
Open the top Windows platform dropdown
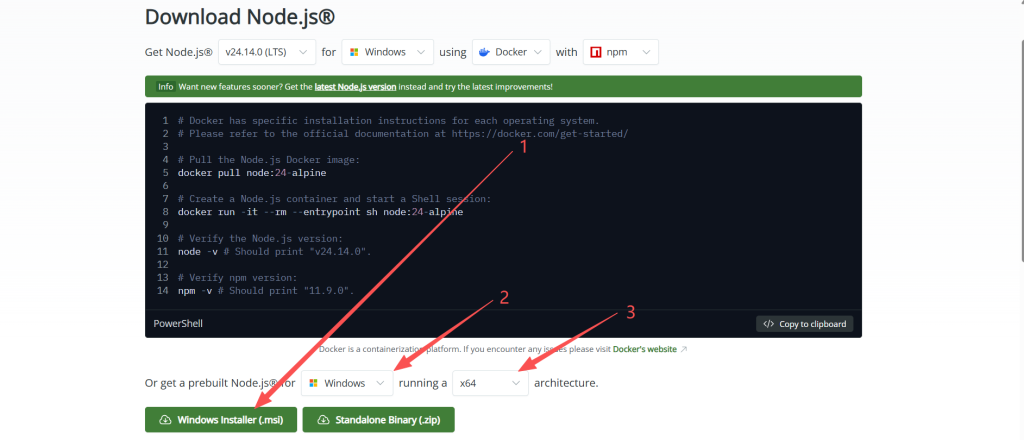click(387, 52)
